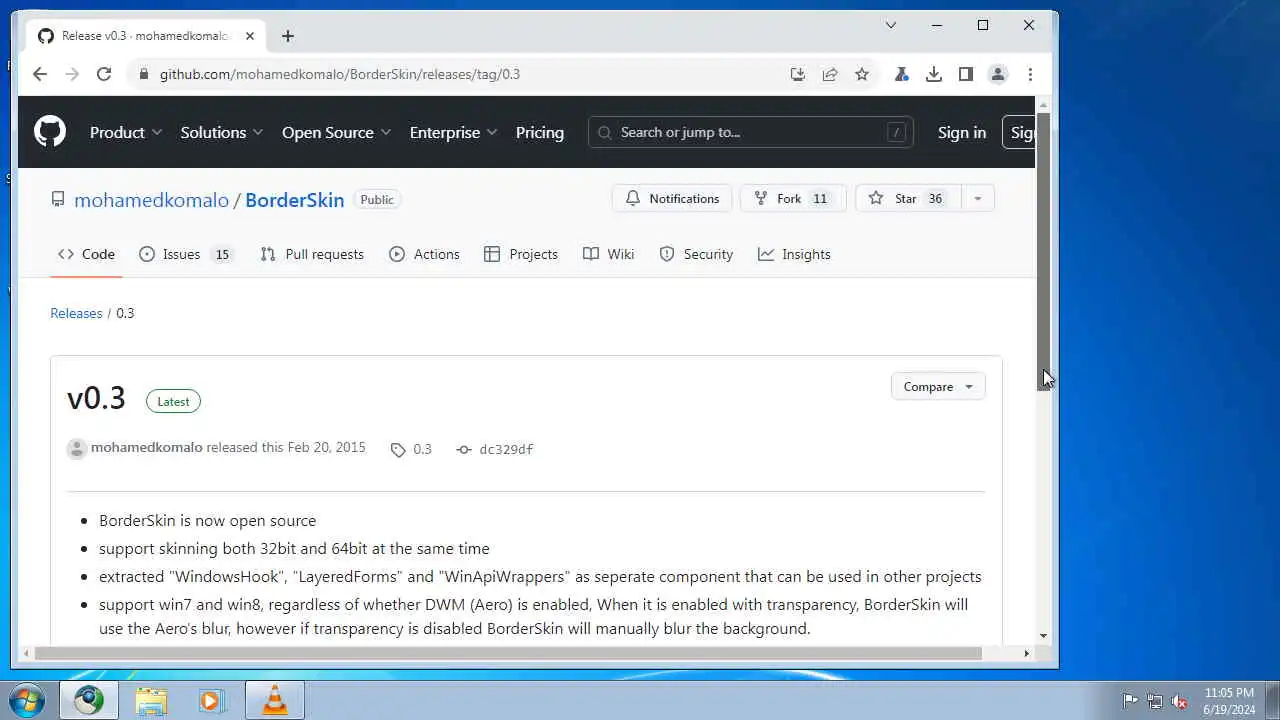
Task: Switch to the Code tab
Action: coord(86,254)
